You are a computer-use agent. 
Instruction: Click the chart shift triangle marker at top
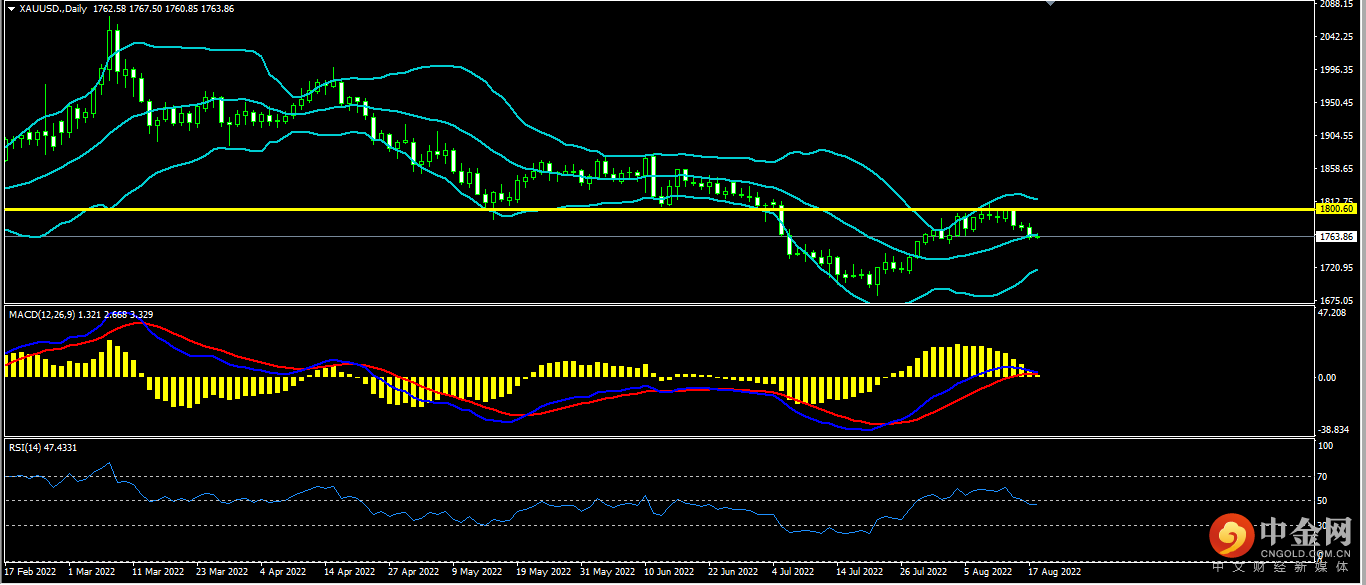point(1049,4)
